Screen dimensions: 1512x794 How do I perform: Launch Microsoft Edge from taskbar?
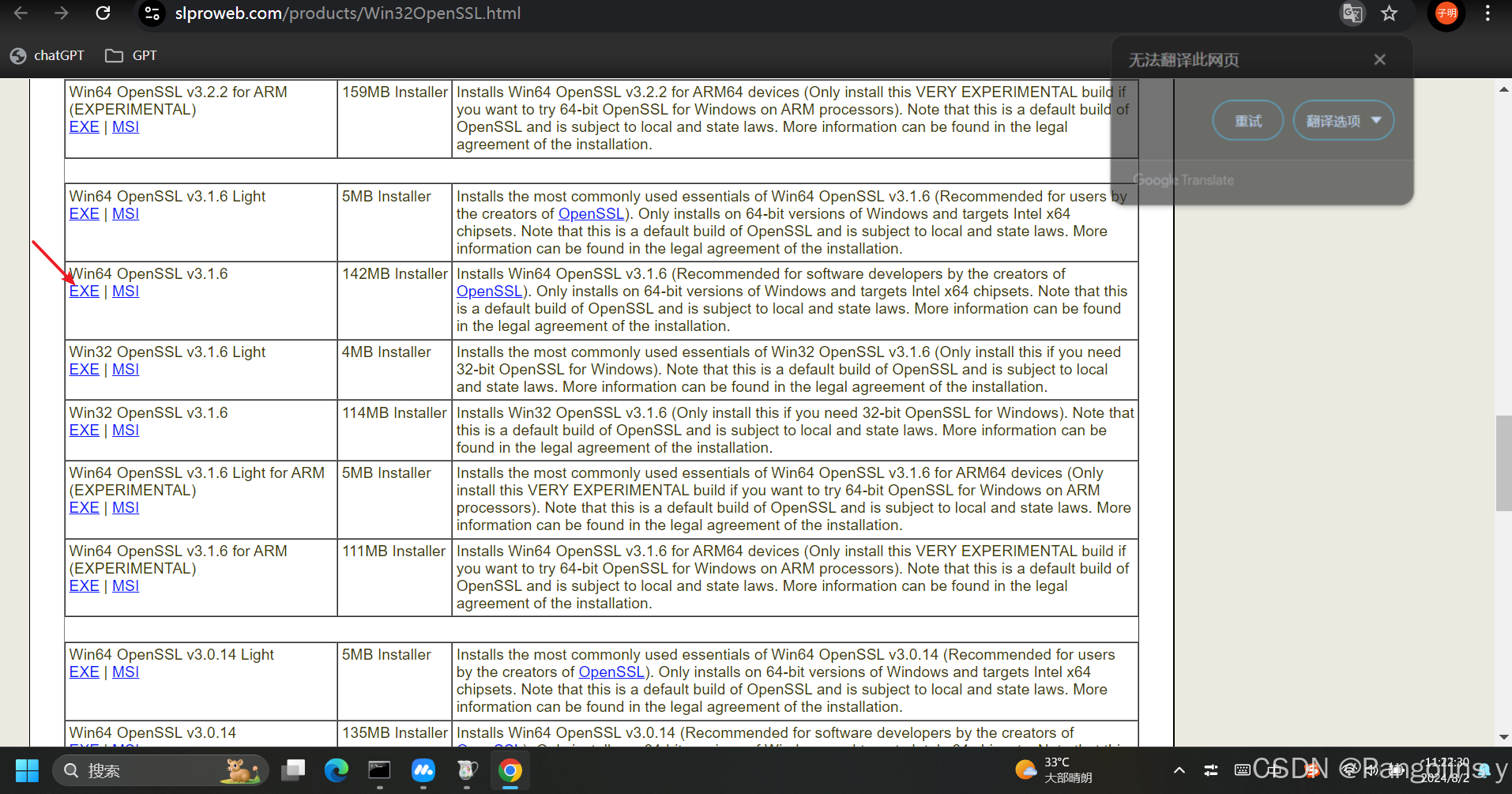(x=337, y=770)
